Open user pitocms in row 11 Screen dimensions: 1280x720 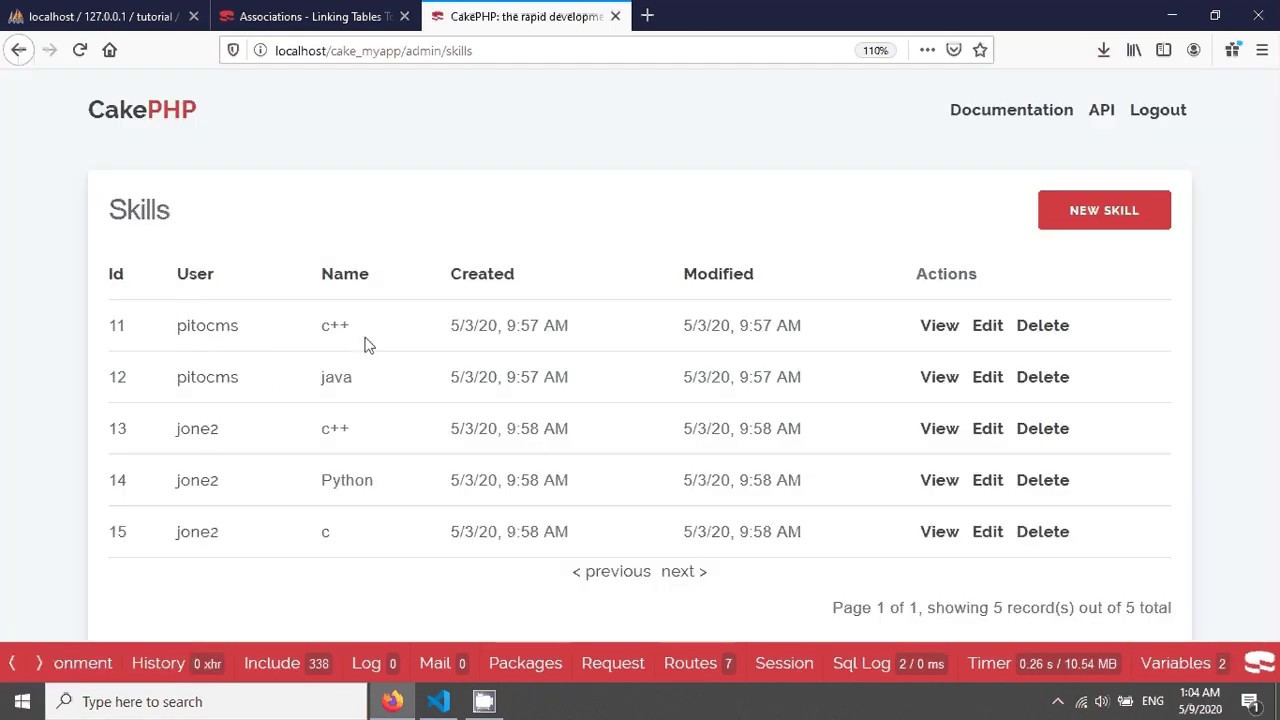click(x=207, y=325)
